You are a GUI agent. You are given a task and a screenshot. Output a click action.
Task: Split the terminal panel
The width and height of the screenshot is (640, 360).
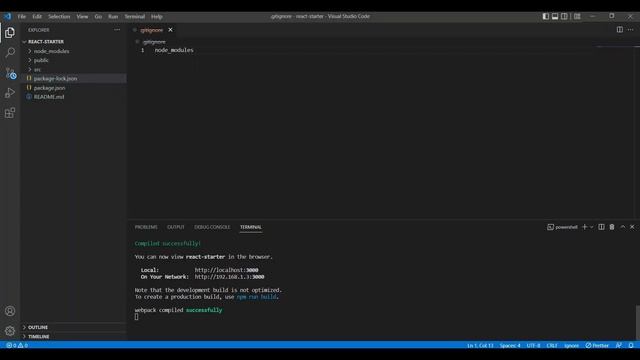[x=601, y=227]
